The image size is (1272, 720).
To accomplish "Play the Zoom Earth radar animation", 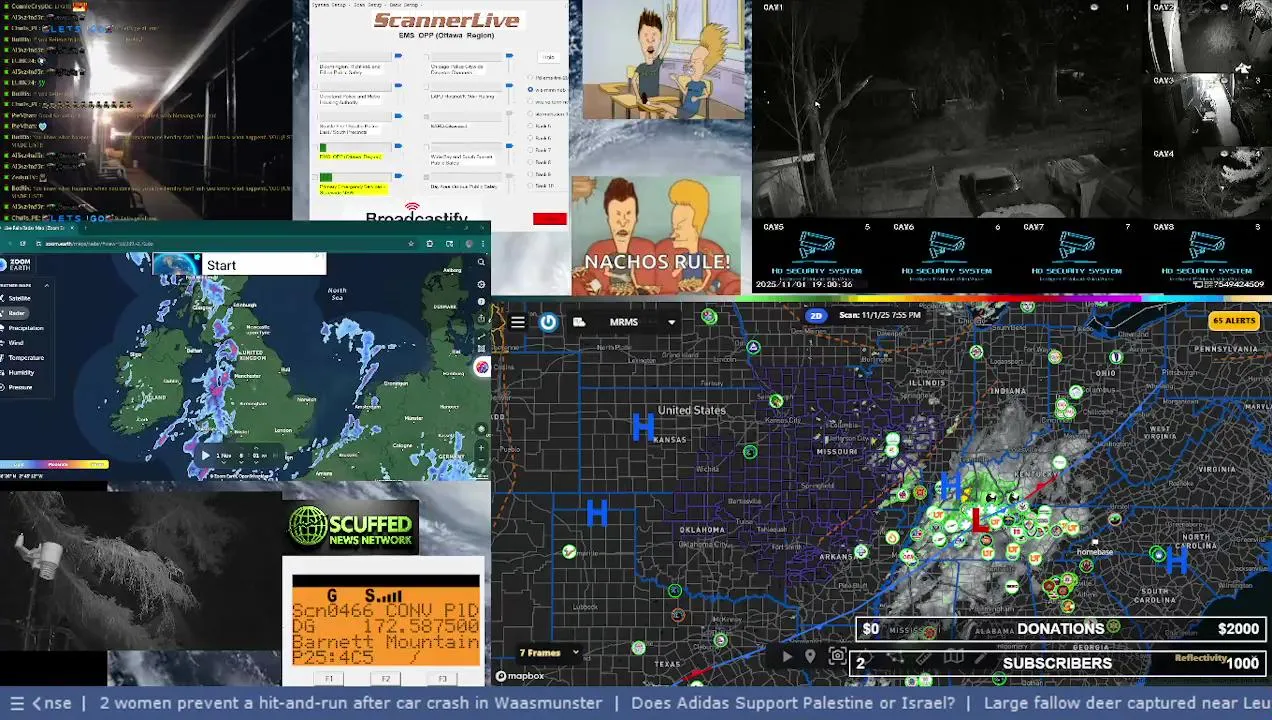I will tap(205, 455).
